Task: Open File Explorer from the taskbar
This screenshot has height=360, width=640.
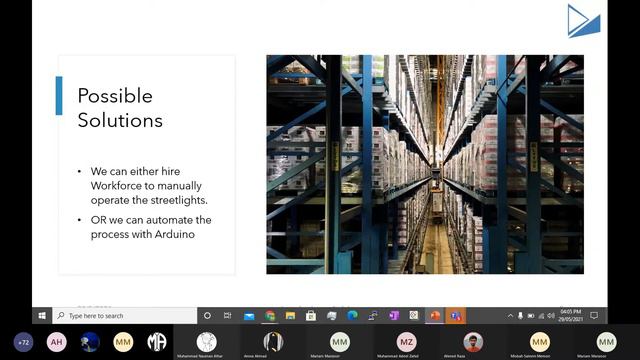Action: point(290,316)
